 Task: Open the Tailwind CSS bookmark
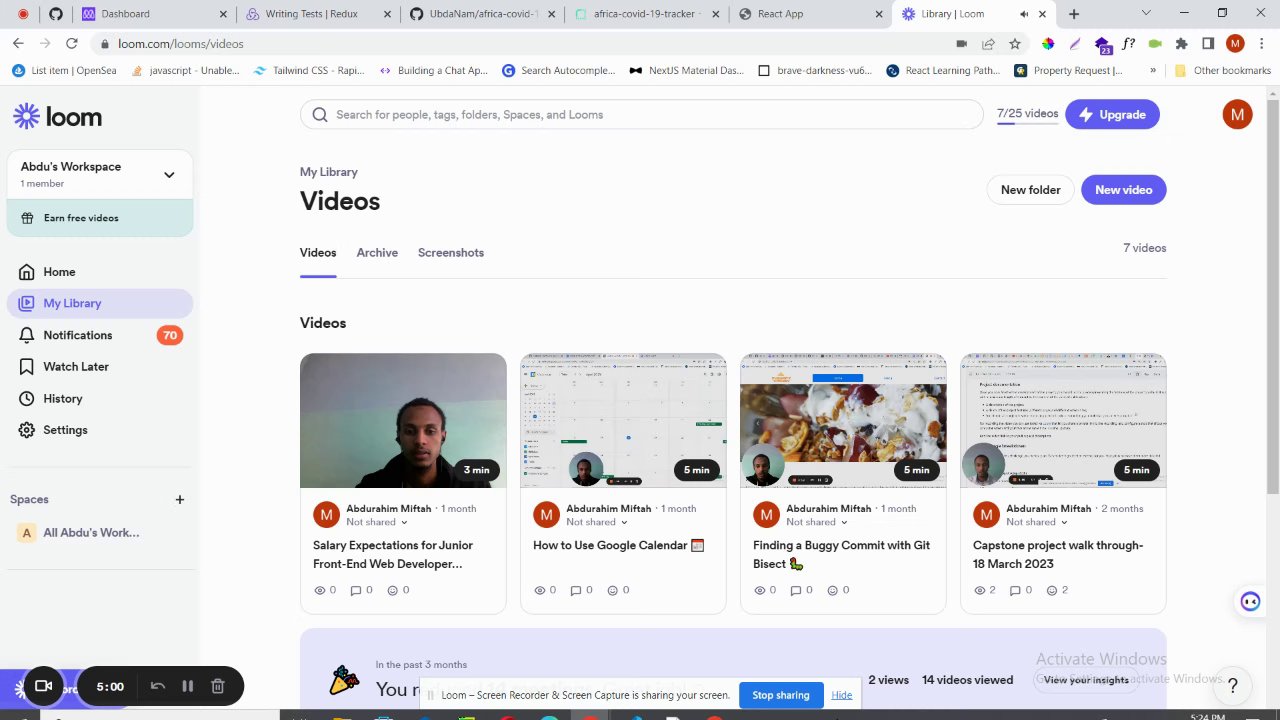pos(309,71)
